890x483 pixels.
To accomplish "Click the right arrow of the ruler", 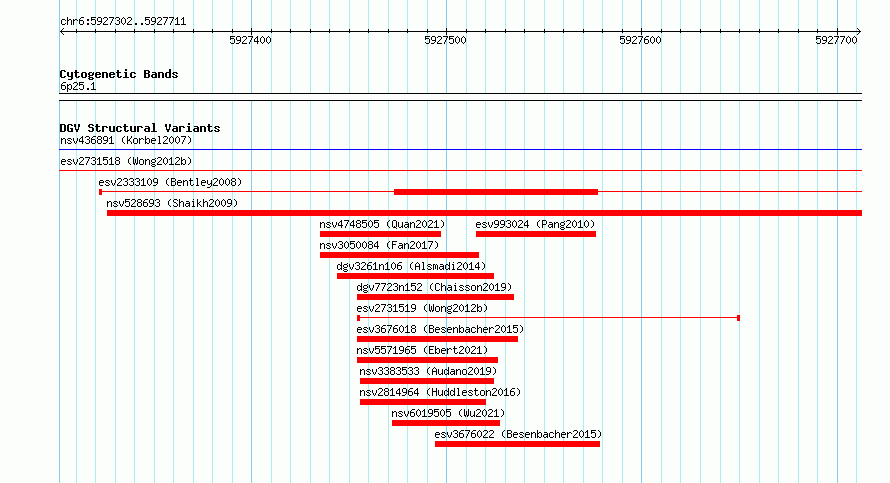I will (859, 32).
